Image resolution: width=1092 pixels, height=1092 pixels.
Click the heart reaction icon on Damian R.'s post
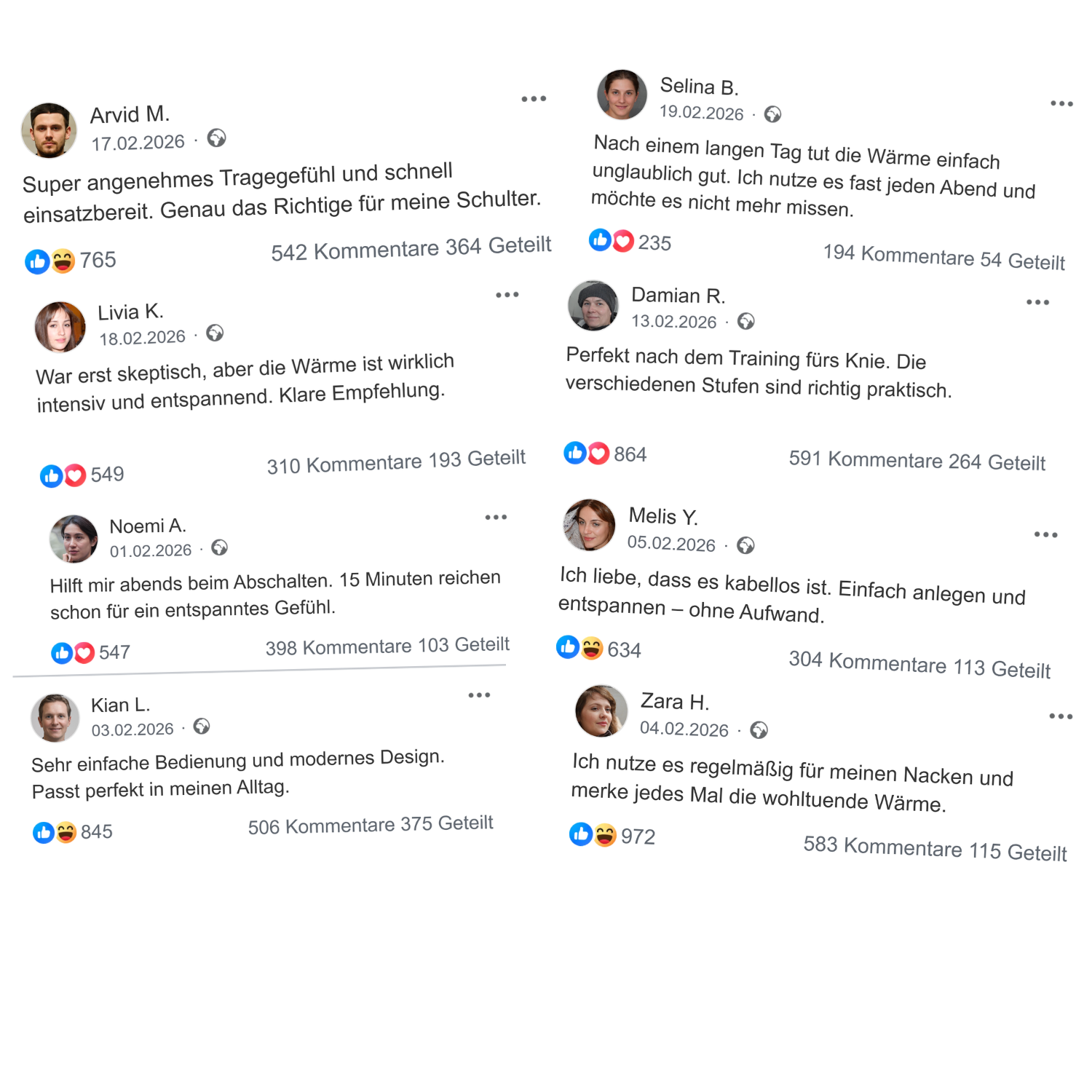(598, 454)
